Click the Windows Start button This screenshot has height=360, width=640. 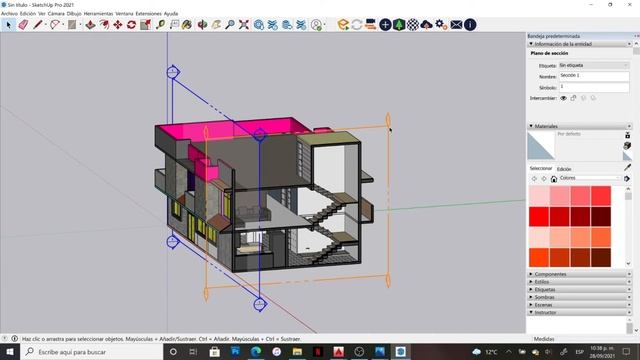(10, 352)
